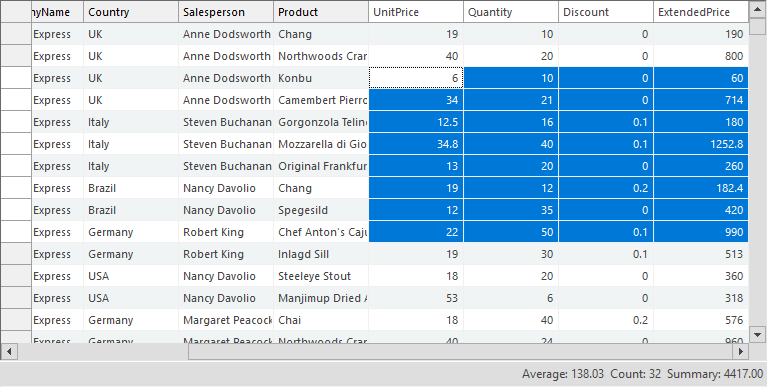Click the Average: 138.03 status text

point(563,374)
